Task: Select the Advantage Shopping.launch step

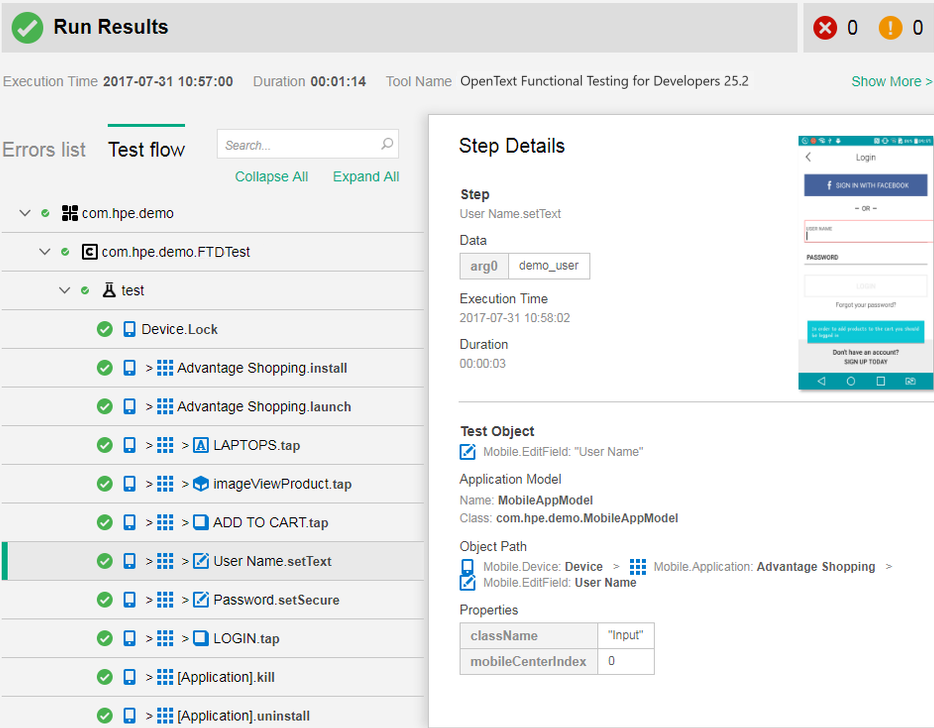Action: tap(264, 407)
